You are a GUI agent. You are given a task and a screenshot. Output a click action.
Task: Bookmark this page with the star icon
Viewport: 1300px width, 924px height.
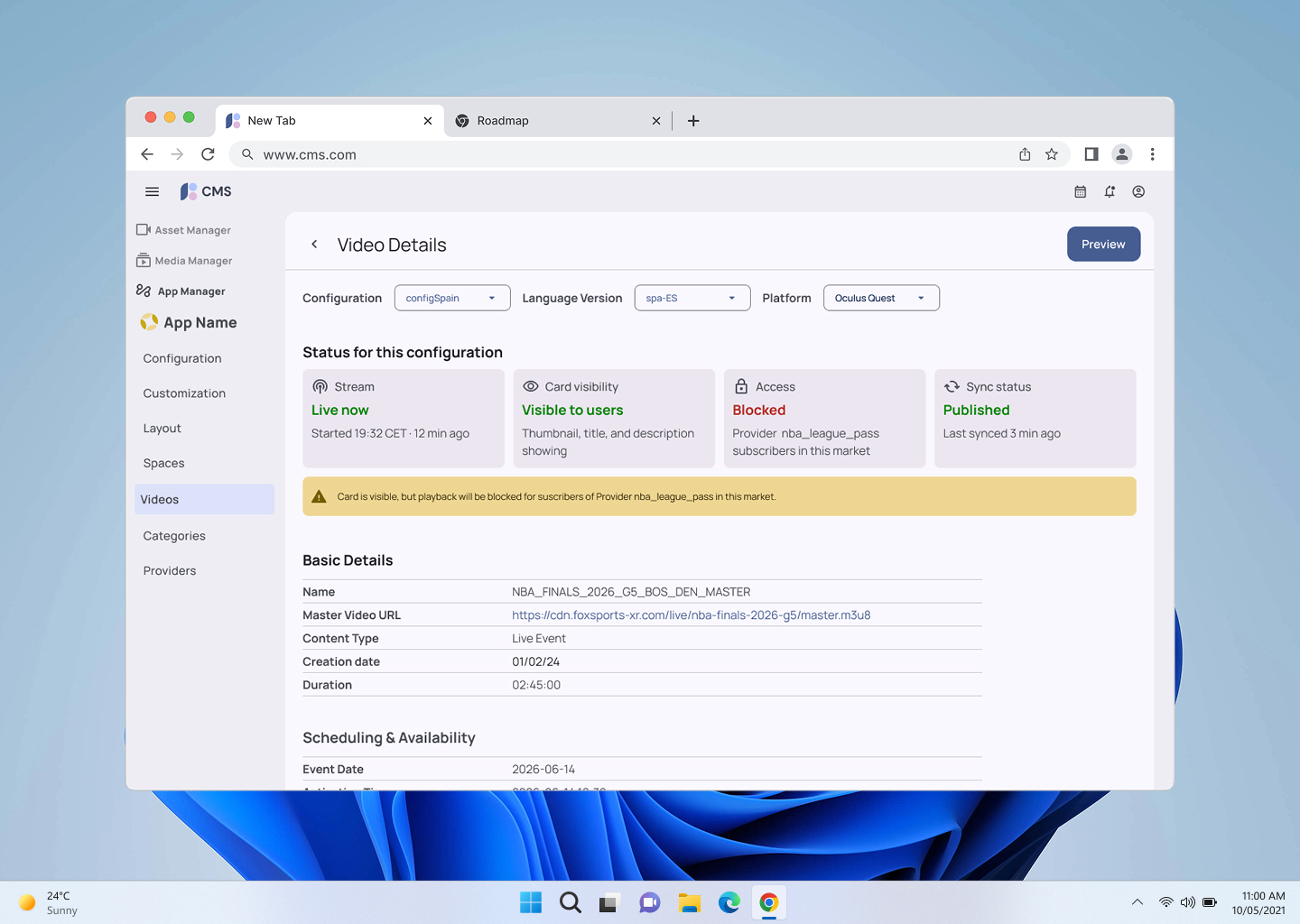(x=1052, y=154)
